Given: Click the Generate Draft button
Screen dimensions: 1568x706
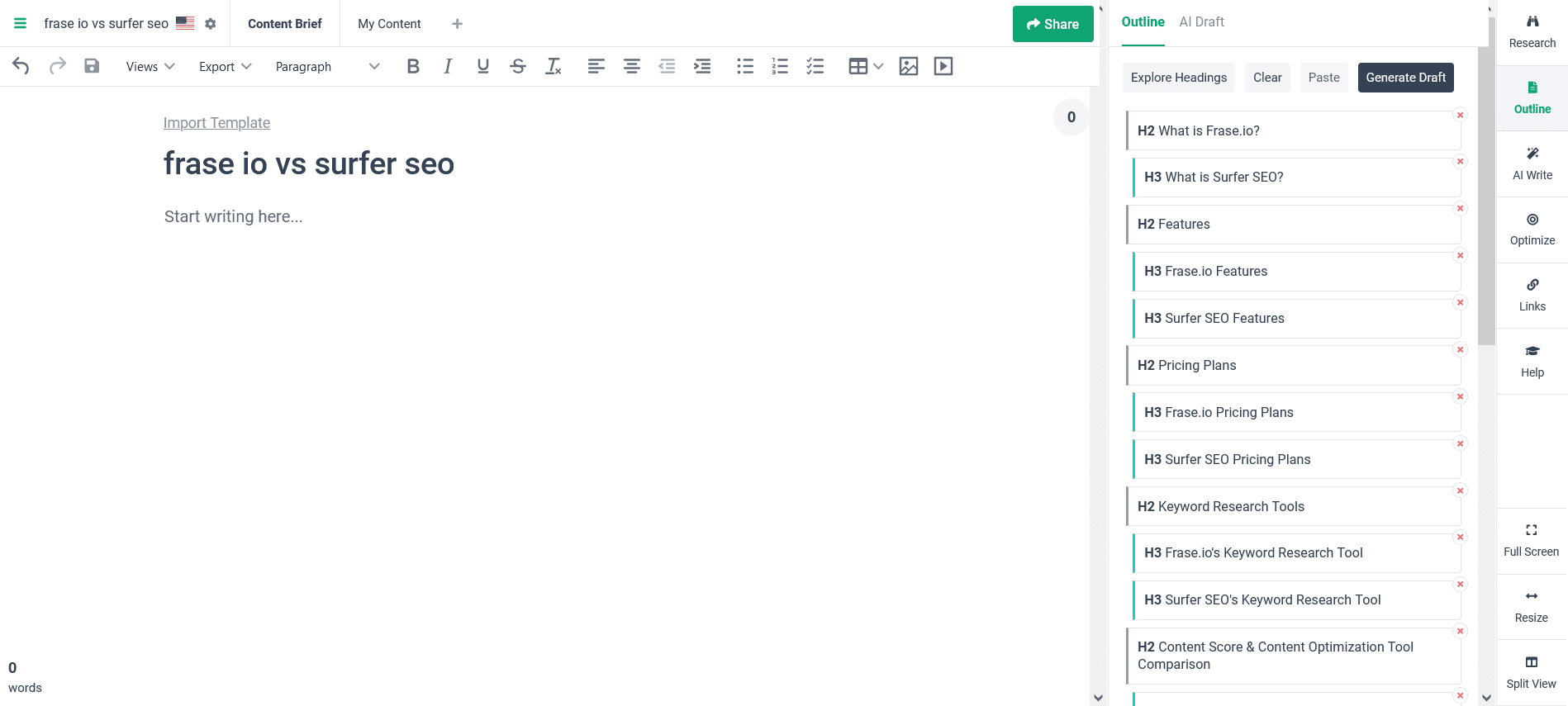Looking at the screenshot, I should 1405,78.
